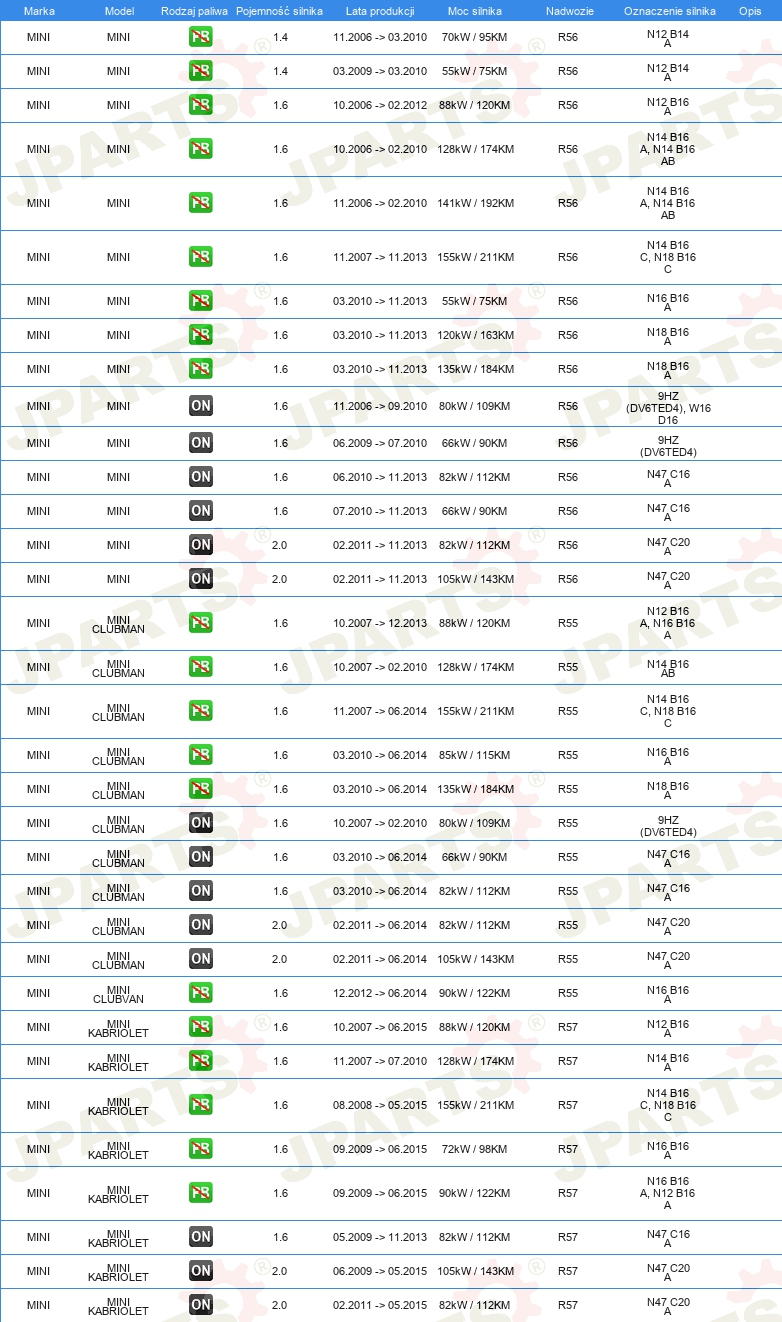Click petrol icon in R56 135kW / 184KM row
The width and height of the screenshot is (782, 1322).
(201, 369)
